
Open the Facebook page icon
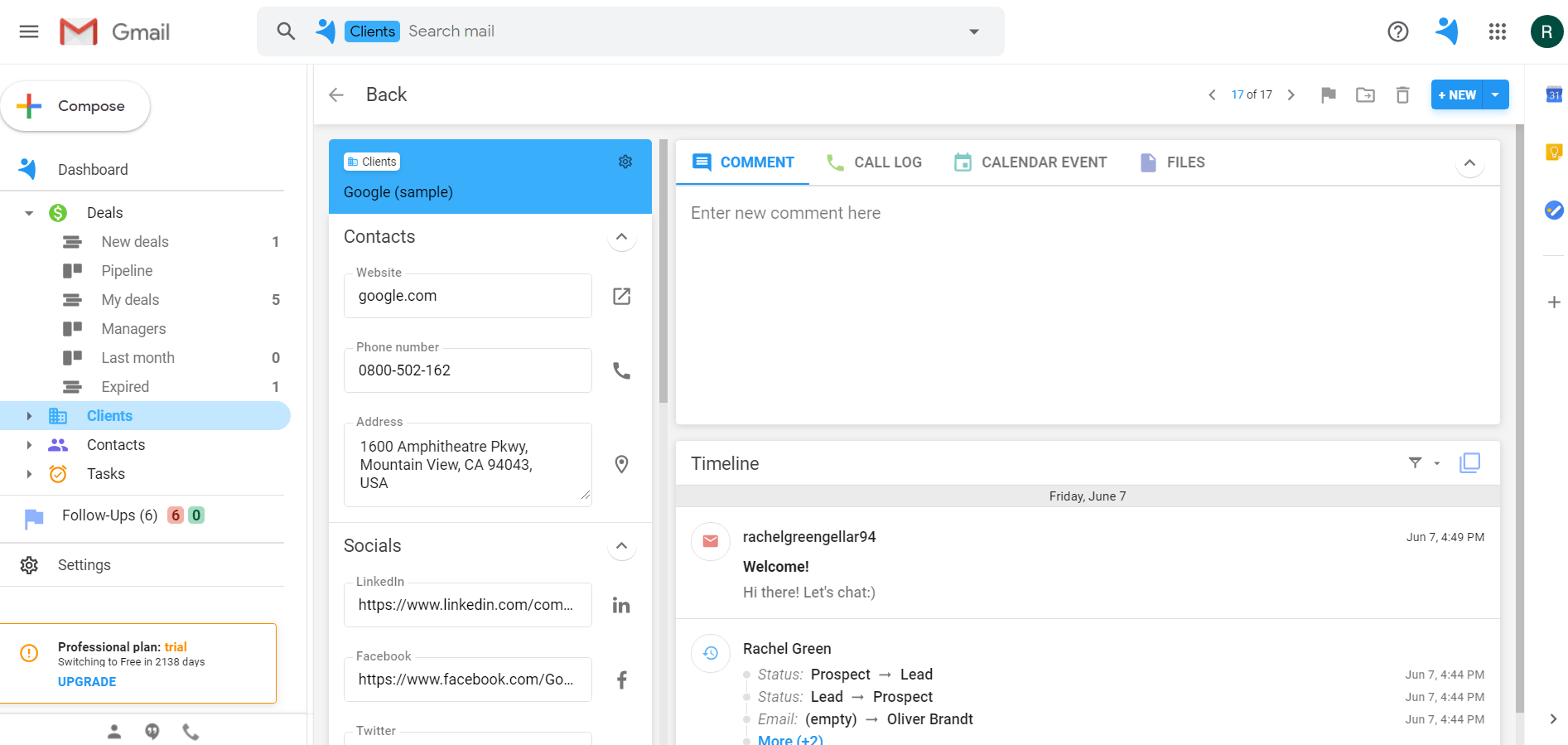[x=621, y=680]
